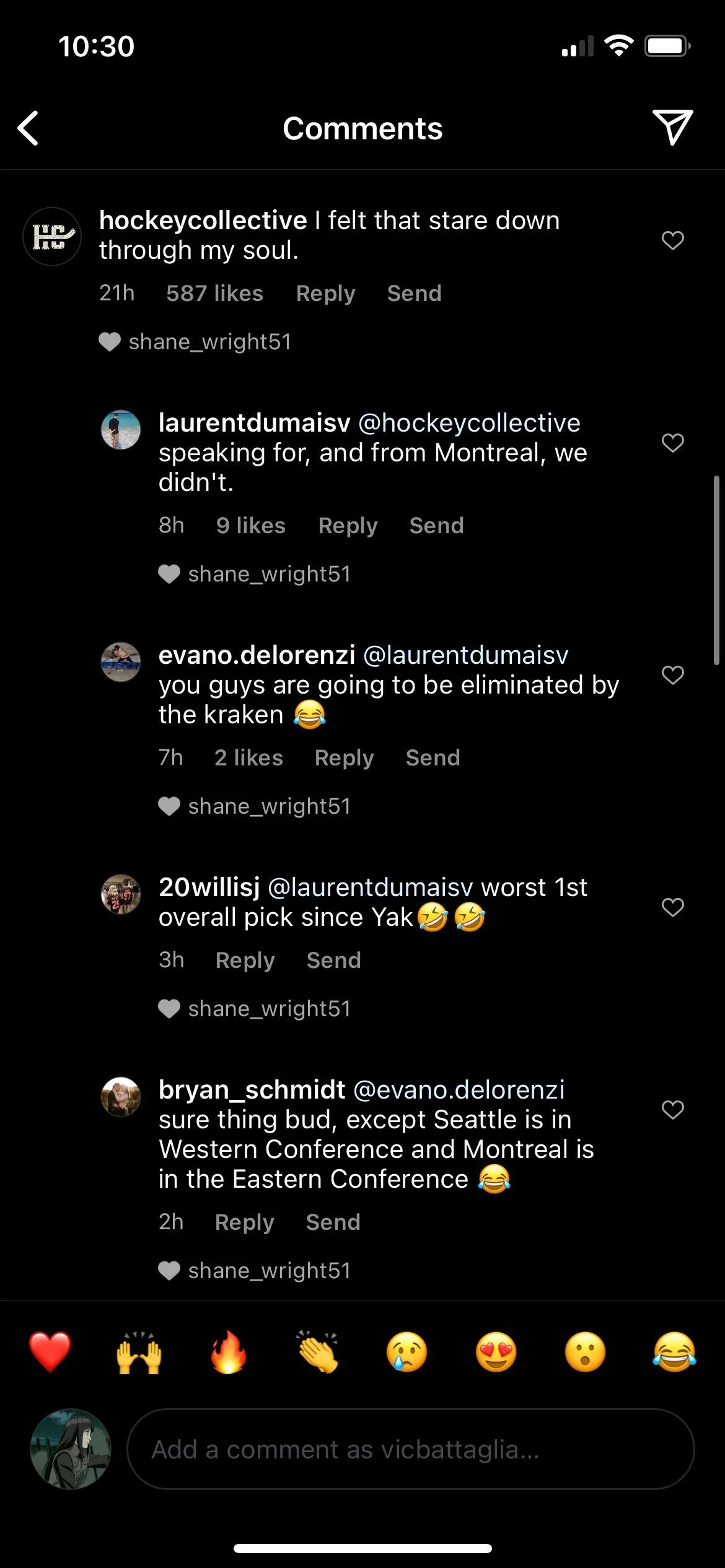Insert the red heart emoji reaction
Viewport: 725px width, 1568px height.
point(50,1352)
